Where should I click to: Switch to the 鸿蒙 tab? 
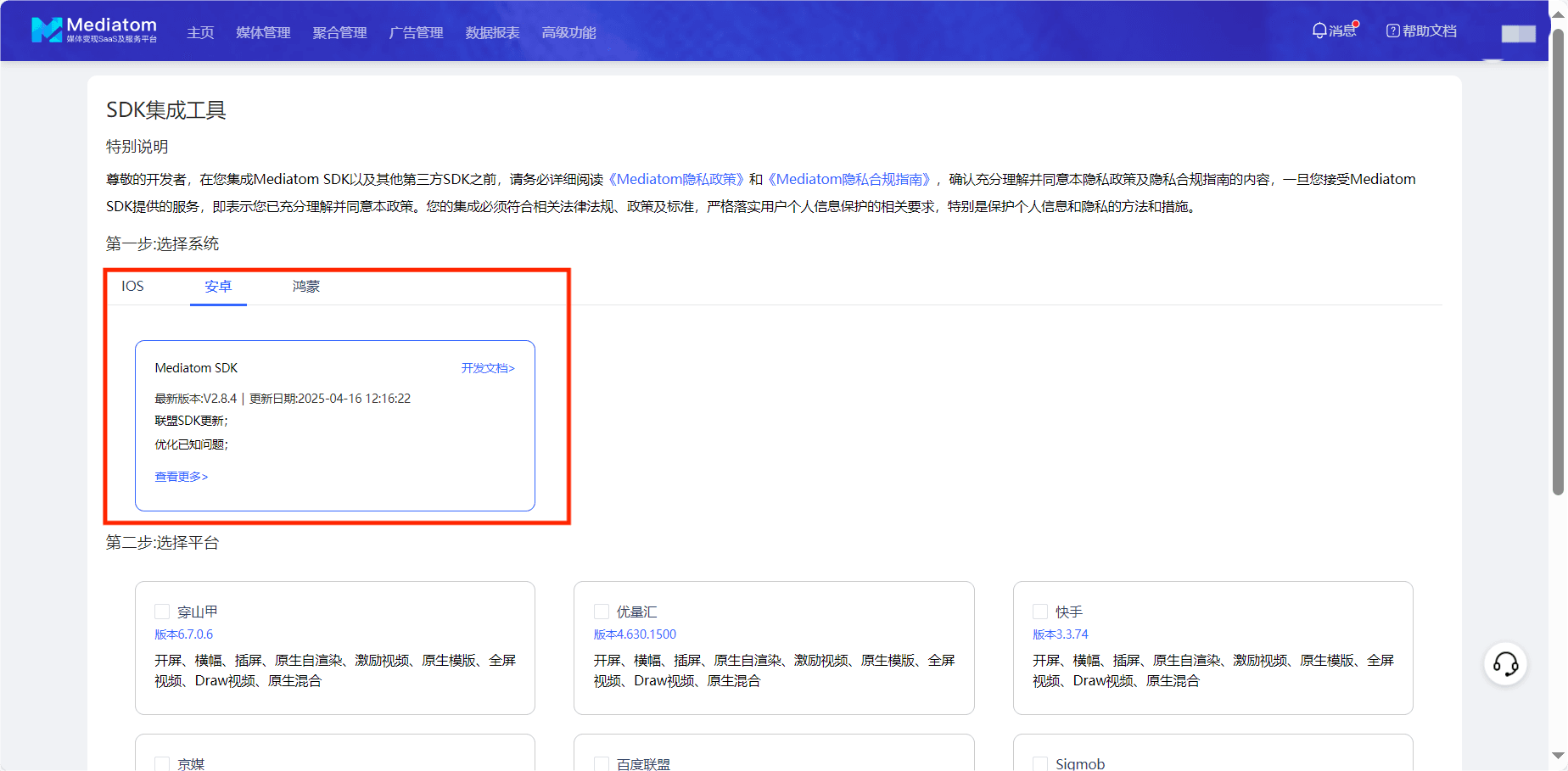306,287
